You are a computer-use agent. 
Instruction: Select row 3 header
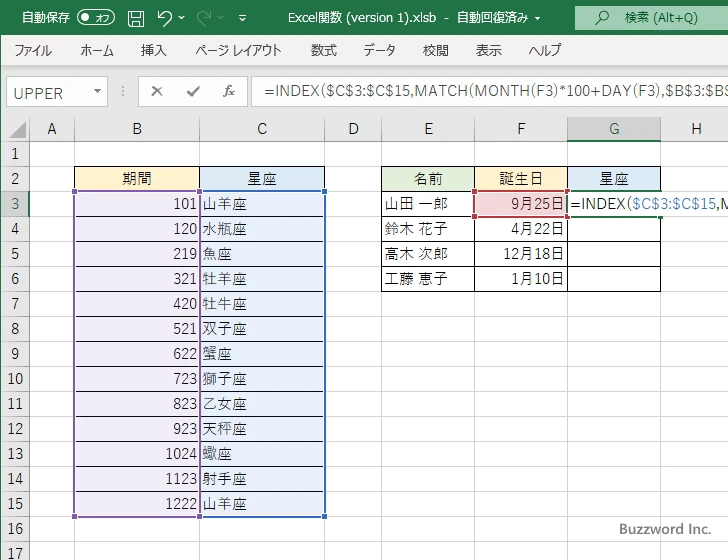coord(15,204)
